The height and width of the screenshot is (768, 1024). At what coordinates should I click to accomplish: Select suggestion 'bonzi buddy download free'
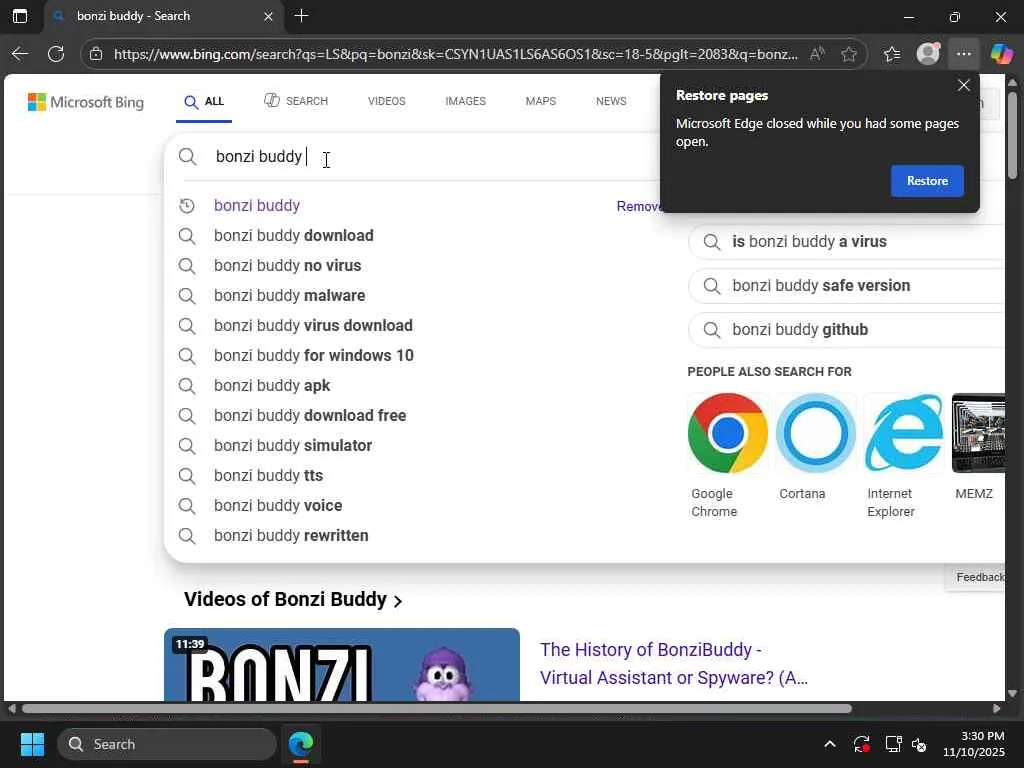310,416
